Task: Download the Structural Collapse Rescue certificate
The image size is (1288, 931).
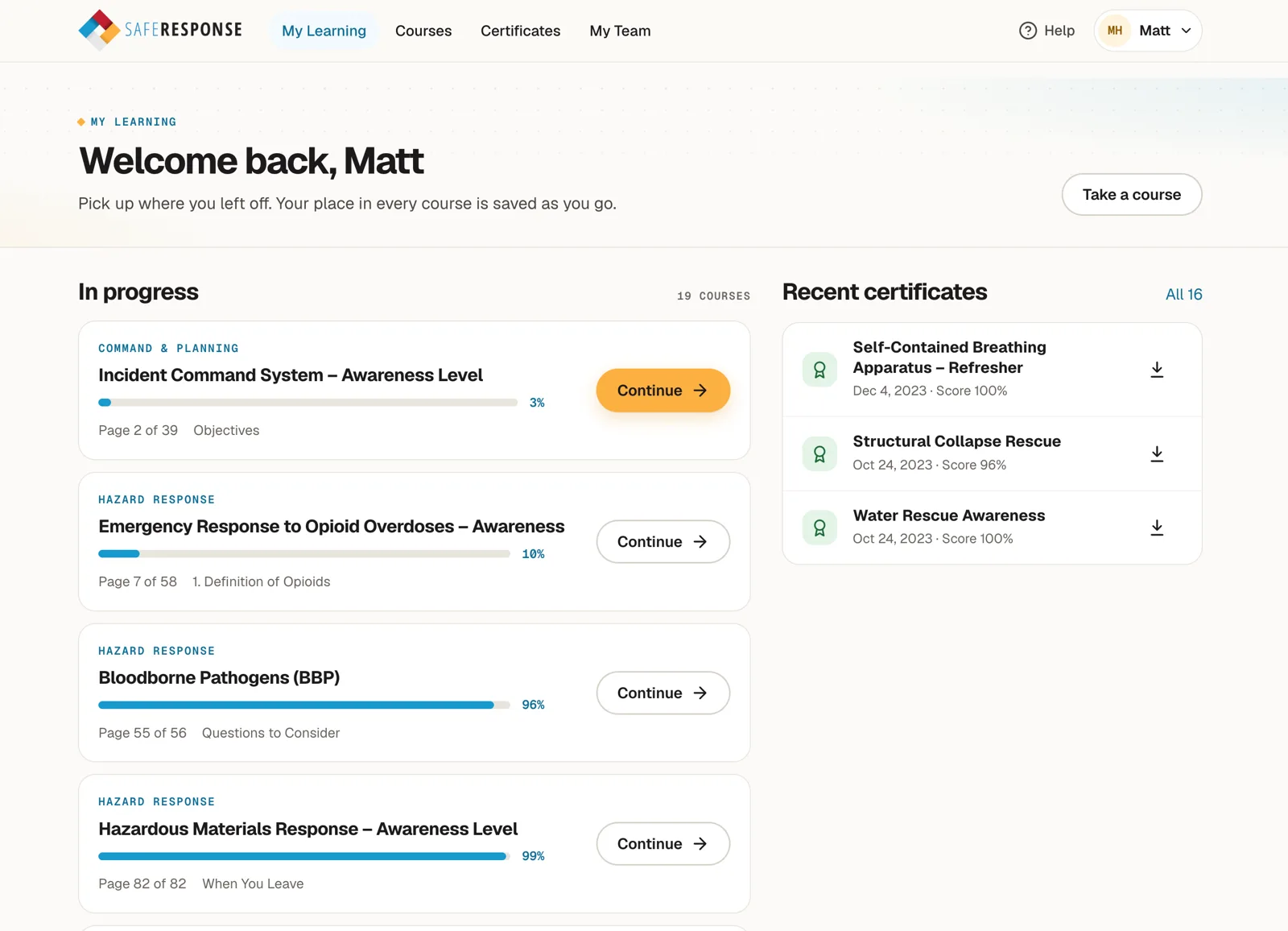Action: (1157, 454)
